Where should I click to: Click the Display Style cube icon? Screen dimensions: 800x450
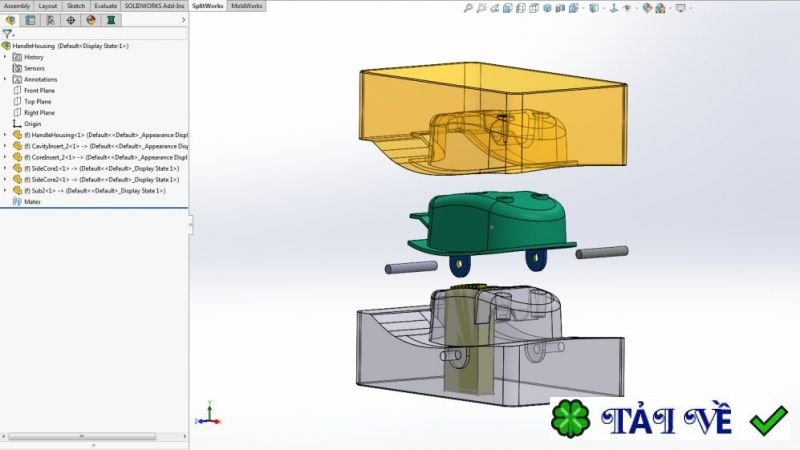[x=593, y=8]
